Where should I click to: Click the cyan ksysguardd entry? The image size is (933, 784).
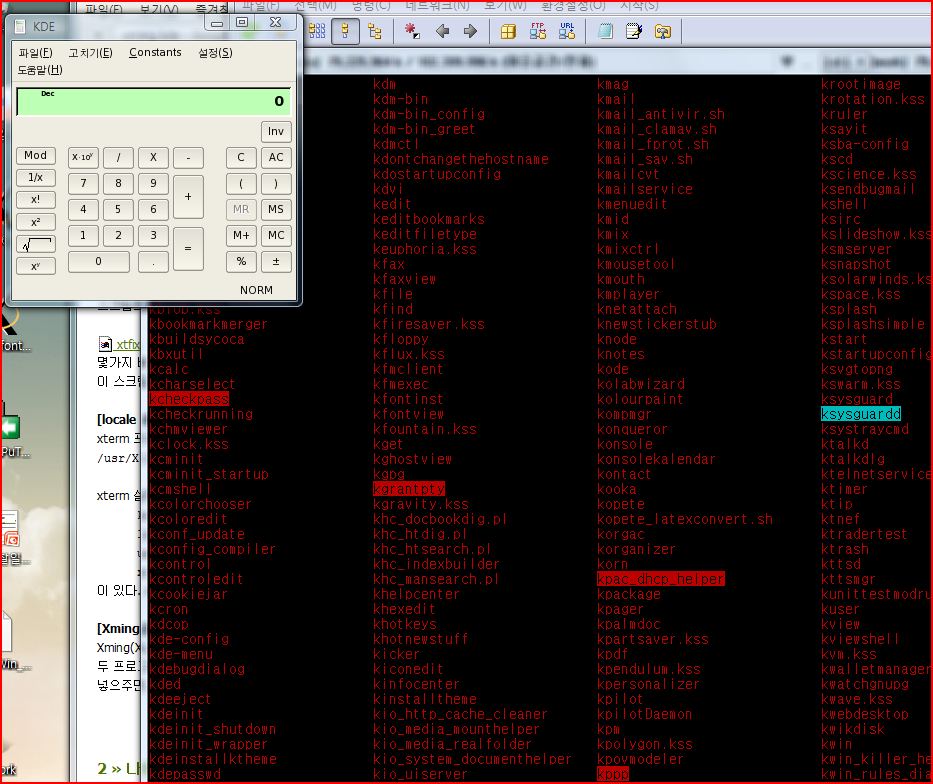(861, 414)
